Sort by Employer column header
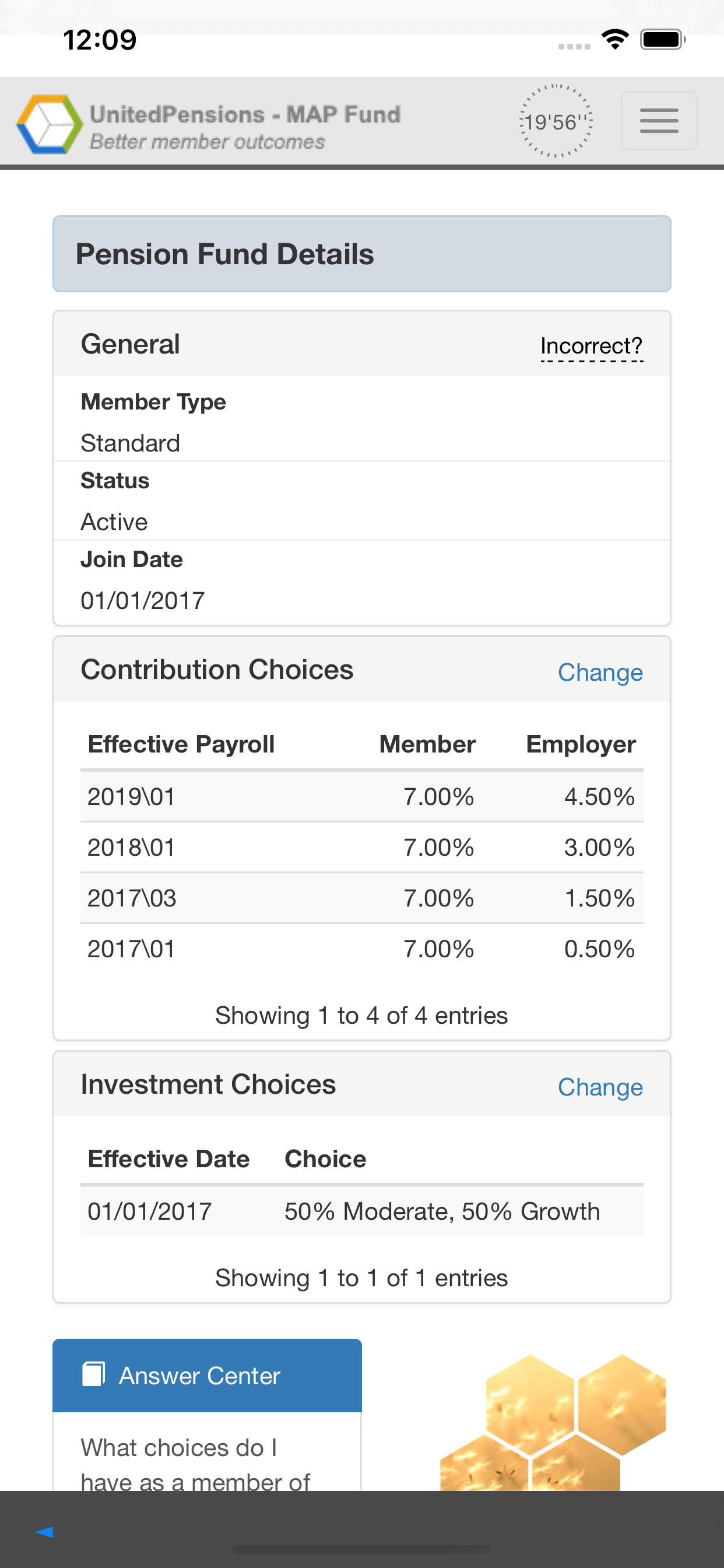The height and width of the screenshot is (1568, 724). tap(581, 744)
